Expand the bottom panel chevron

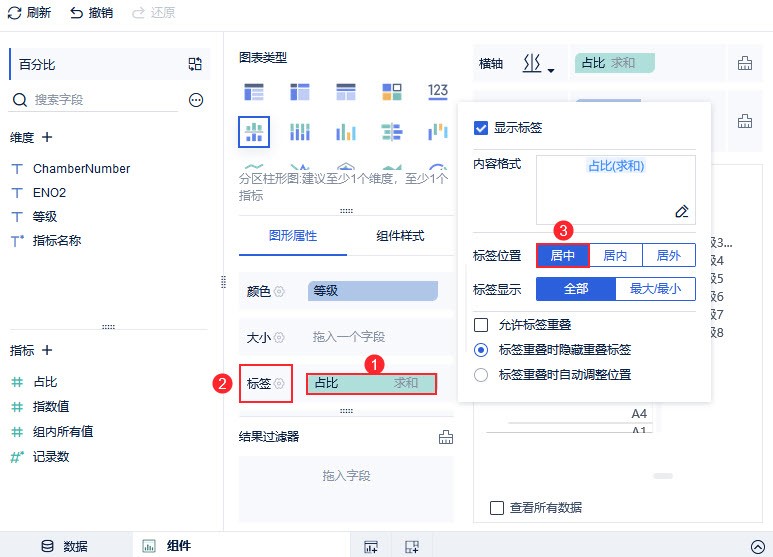[757, 547]
